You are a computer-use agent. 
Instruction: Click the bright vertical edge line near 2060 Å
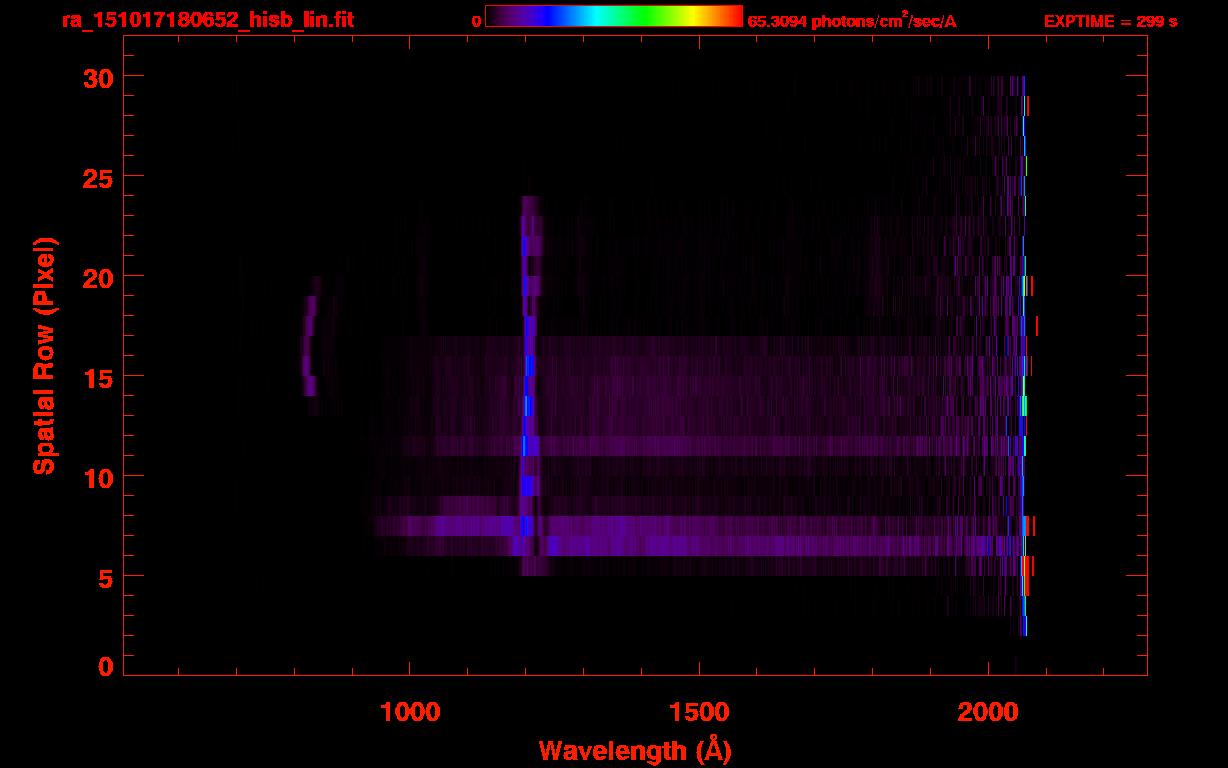pos(1023,355)
